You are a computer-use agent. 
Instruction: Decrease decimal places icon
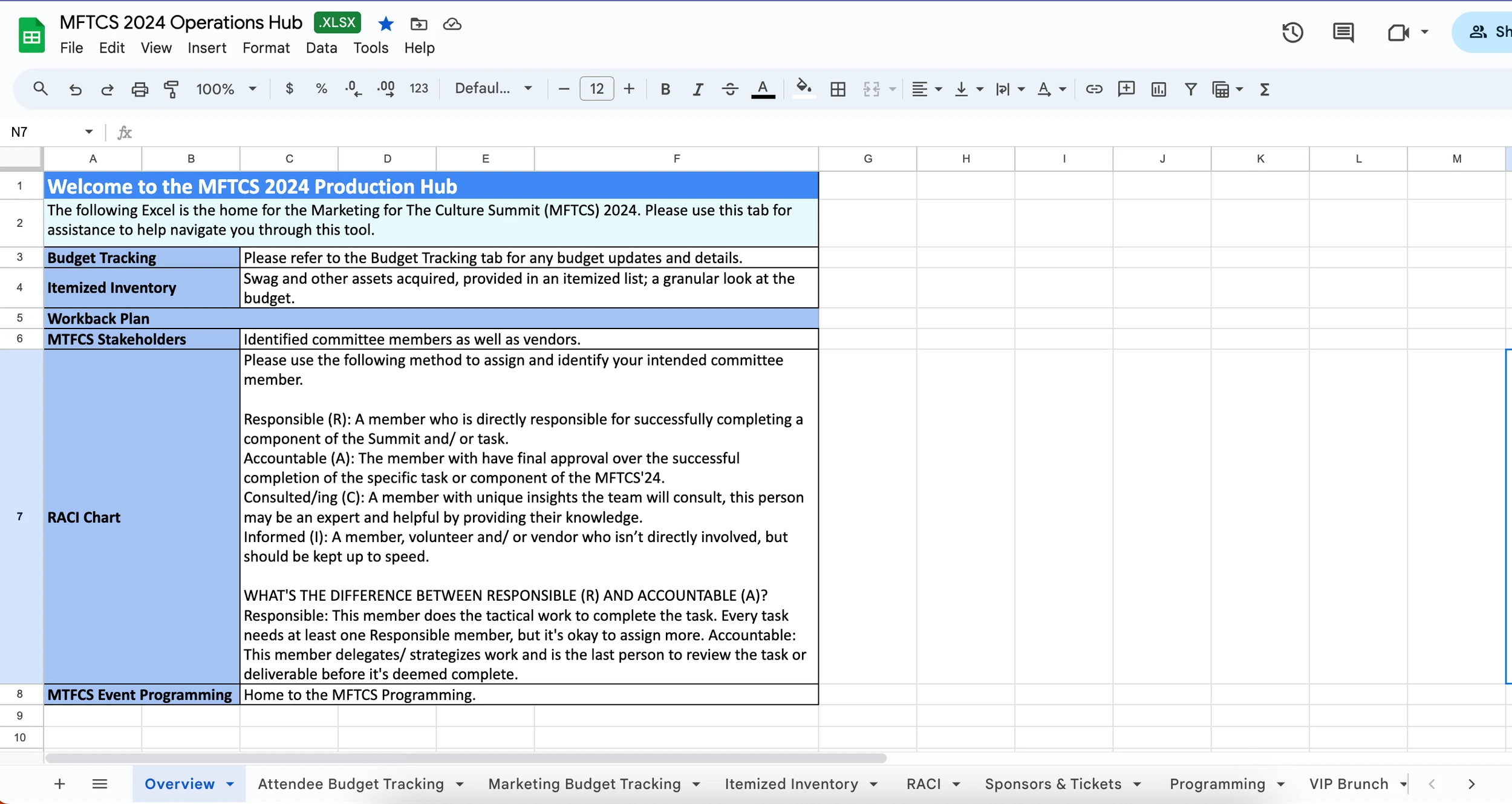(353, 89)
